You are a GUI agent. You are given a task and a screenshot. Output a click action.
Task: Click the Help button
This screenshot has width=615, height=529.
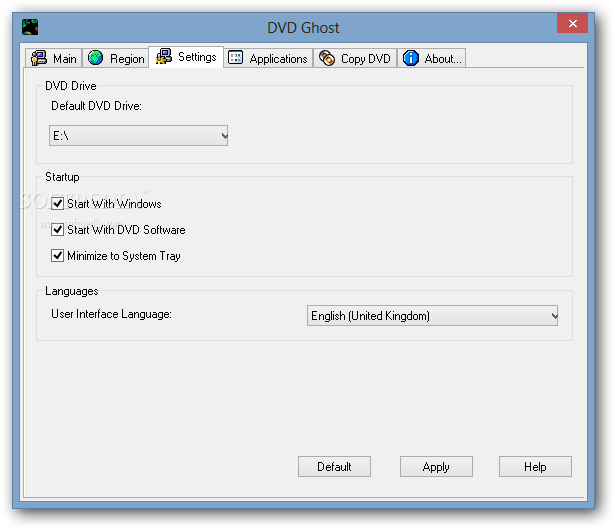535,467
